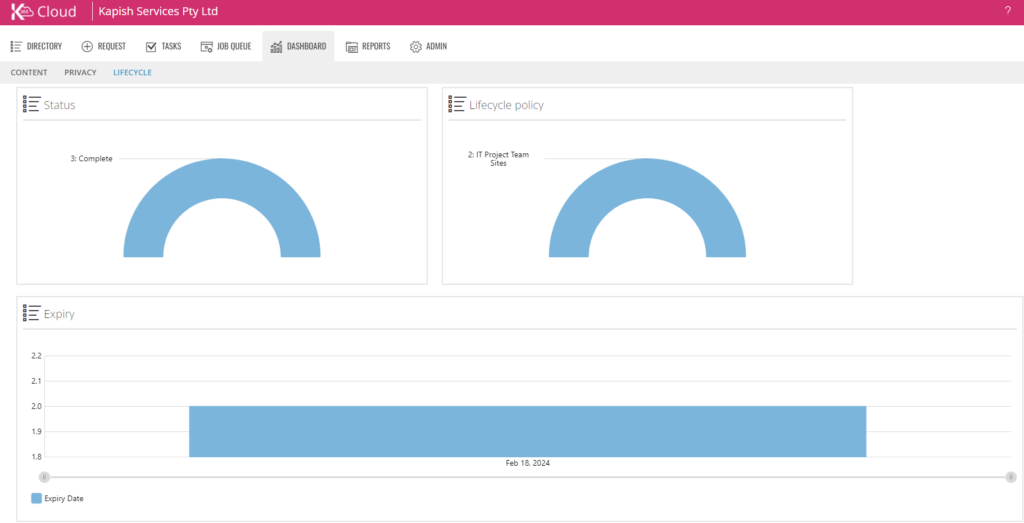The width and height of the screenshot is (1024, 523).
Task: Click the right range slider handle
Action: 1011,477
